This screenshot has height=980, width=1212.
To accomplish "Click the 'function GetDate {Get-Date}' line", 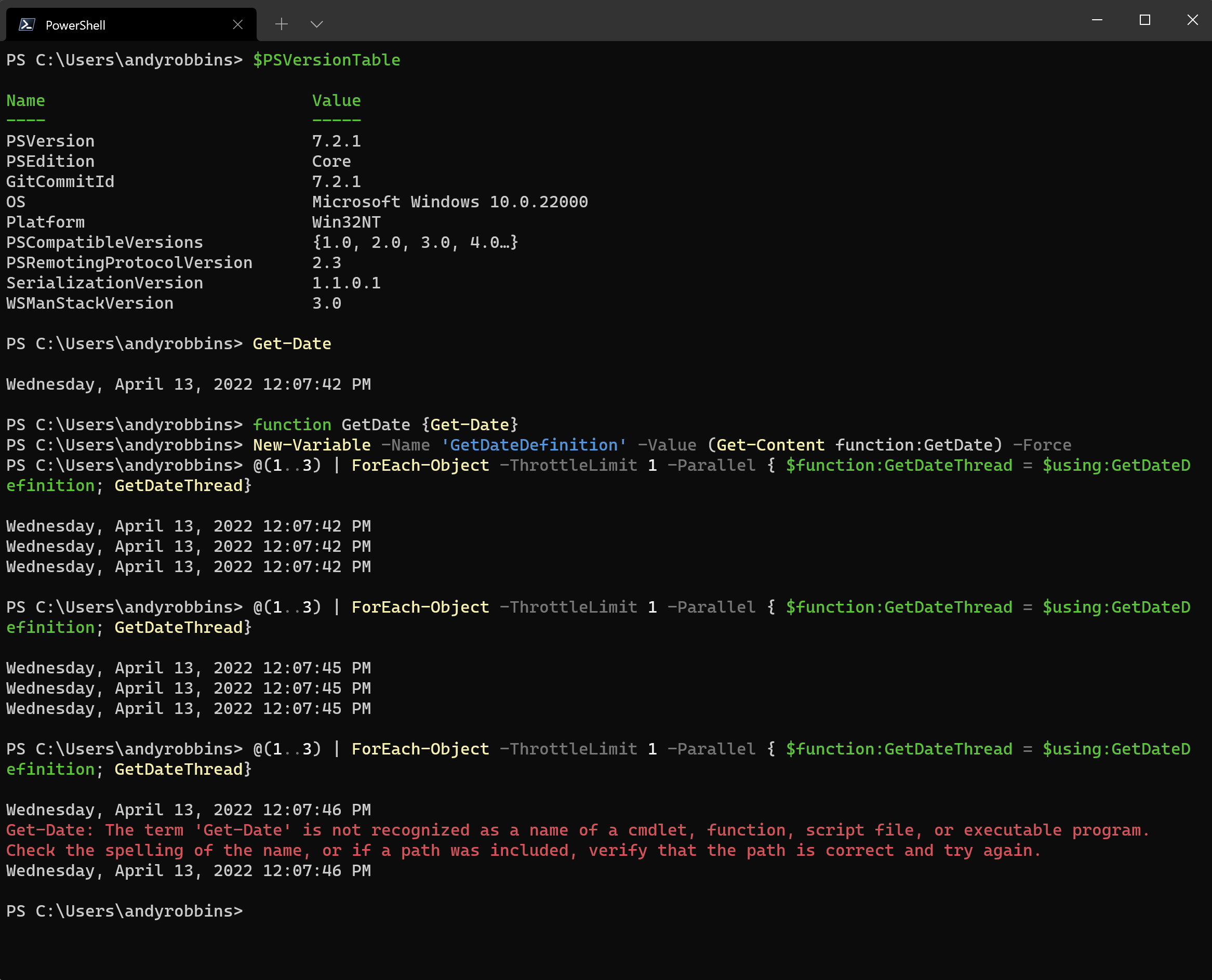I will pyautogui.click(x=385, y=425).
